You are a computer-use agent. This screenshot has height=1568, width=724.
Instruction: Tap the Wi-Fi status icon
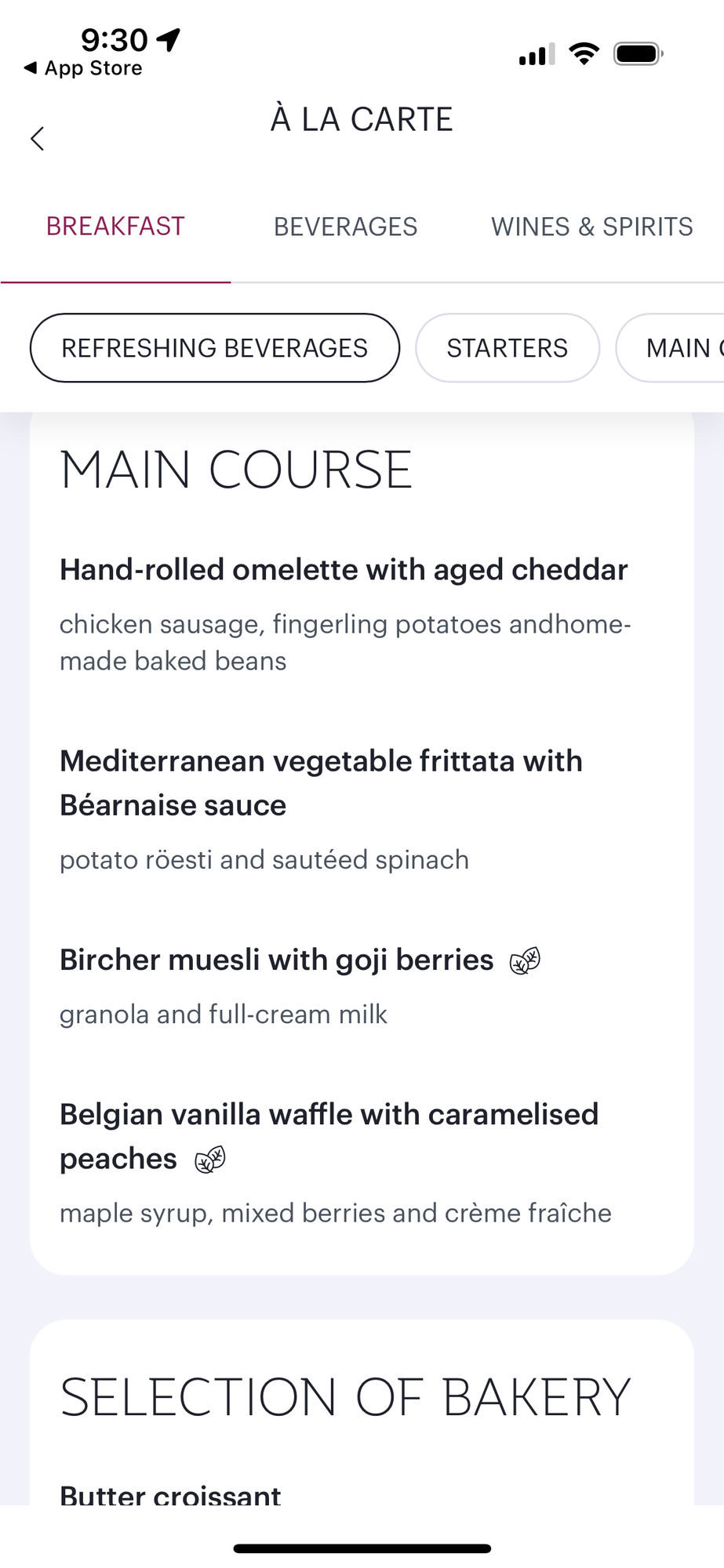(x=584, y=54)
